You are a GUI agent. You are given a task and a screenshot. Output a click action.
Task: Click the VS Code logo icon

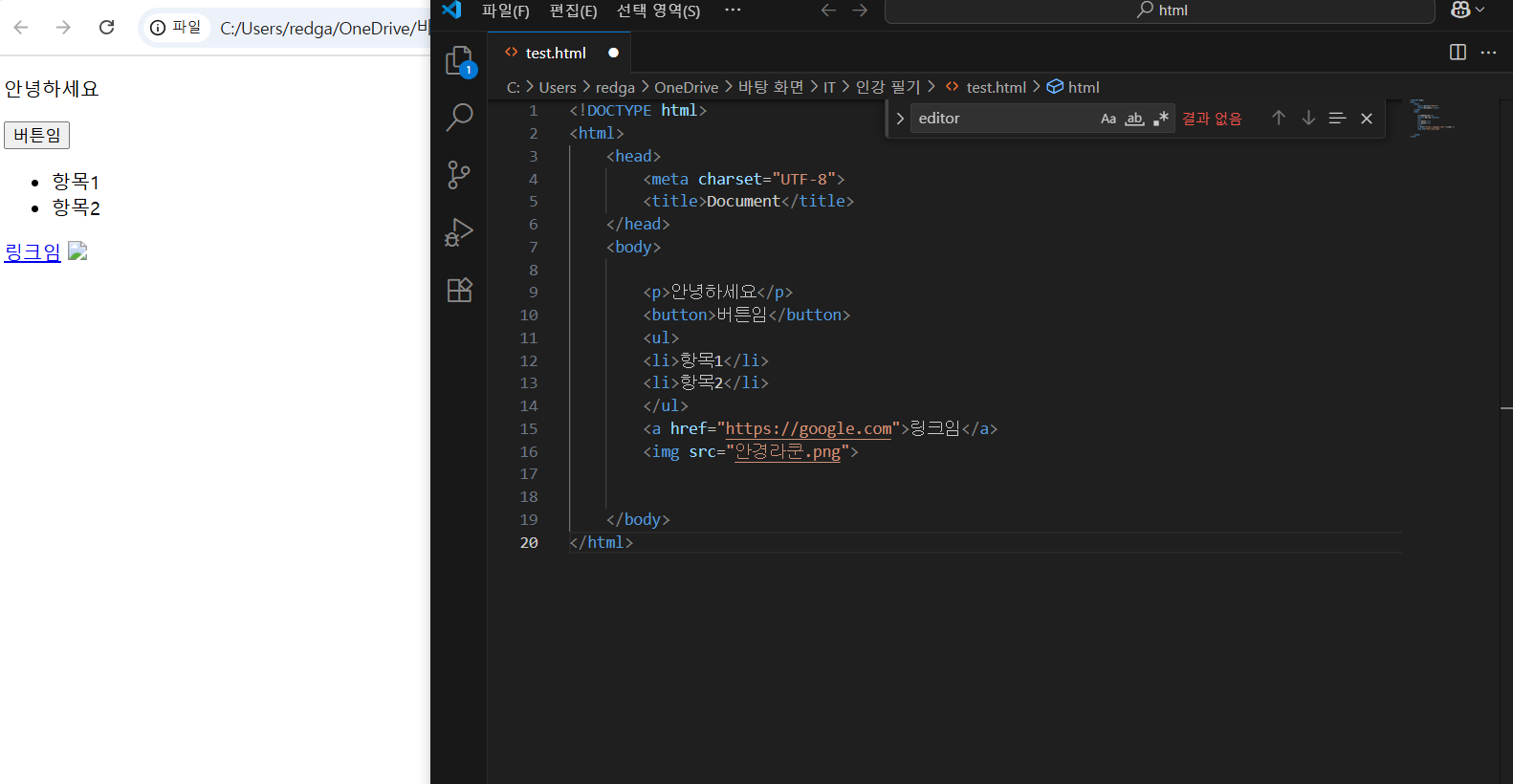click(451, 10)
